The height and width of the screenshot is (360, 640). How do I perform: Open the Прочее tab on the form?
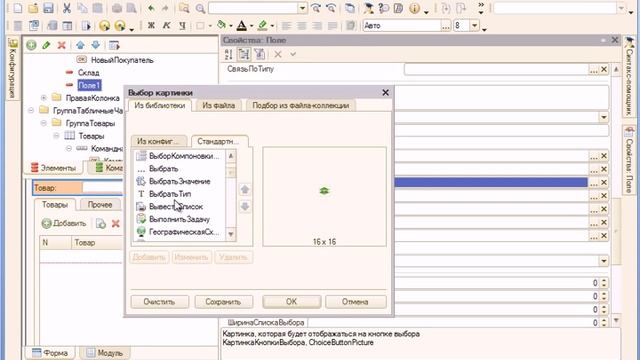pos(100,204)
